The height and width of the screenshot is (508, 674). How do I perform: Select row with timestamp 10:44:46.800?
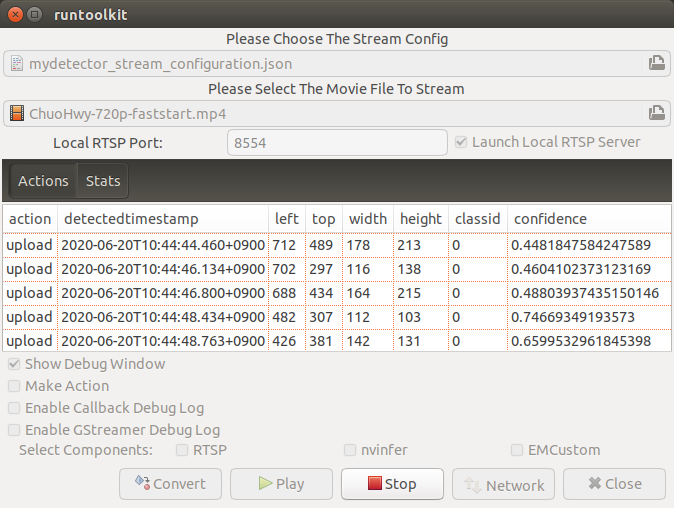coord(337,293)
